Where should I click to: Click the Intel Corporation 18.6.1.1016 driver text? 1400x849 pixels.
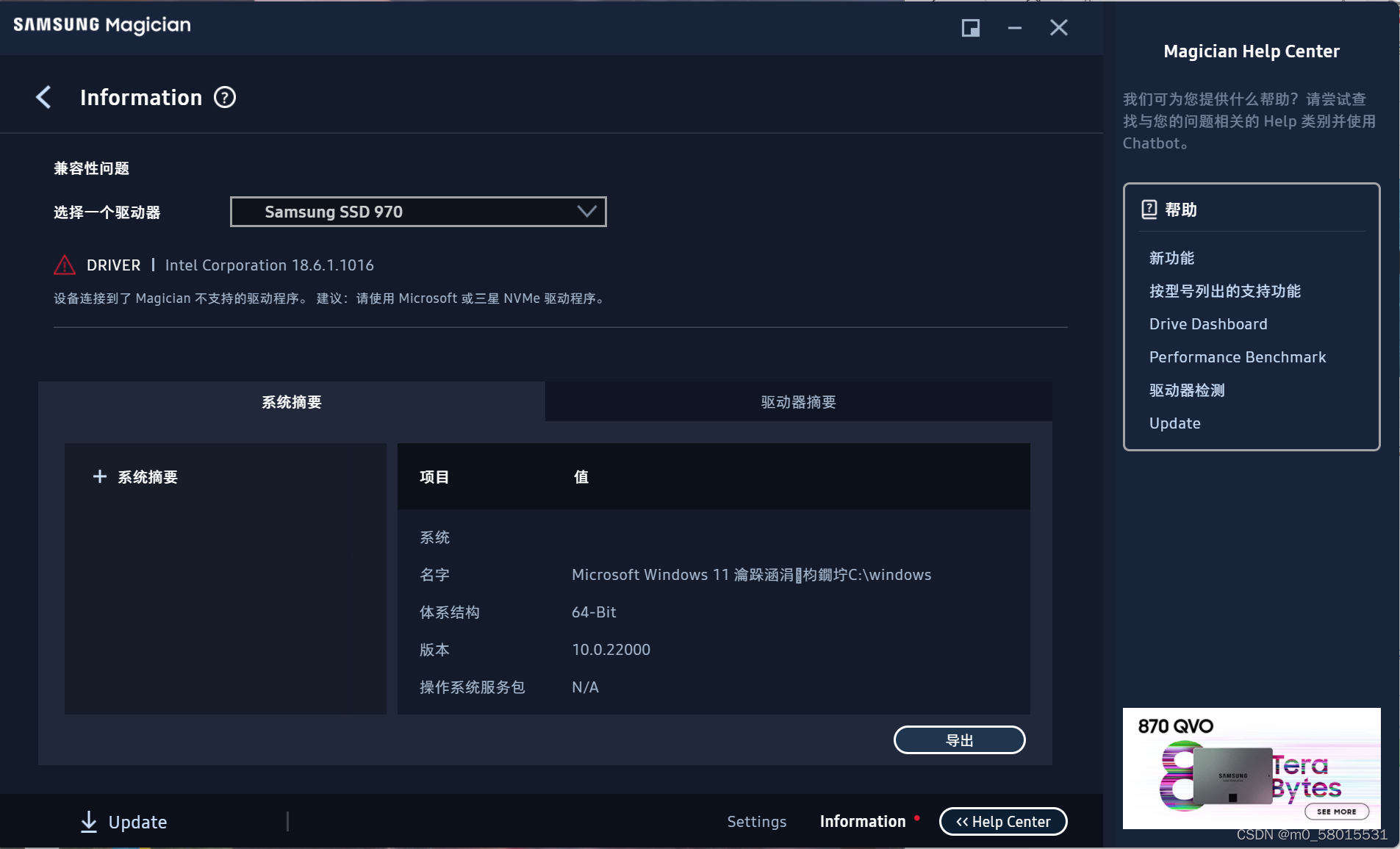coord(270,265)
